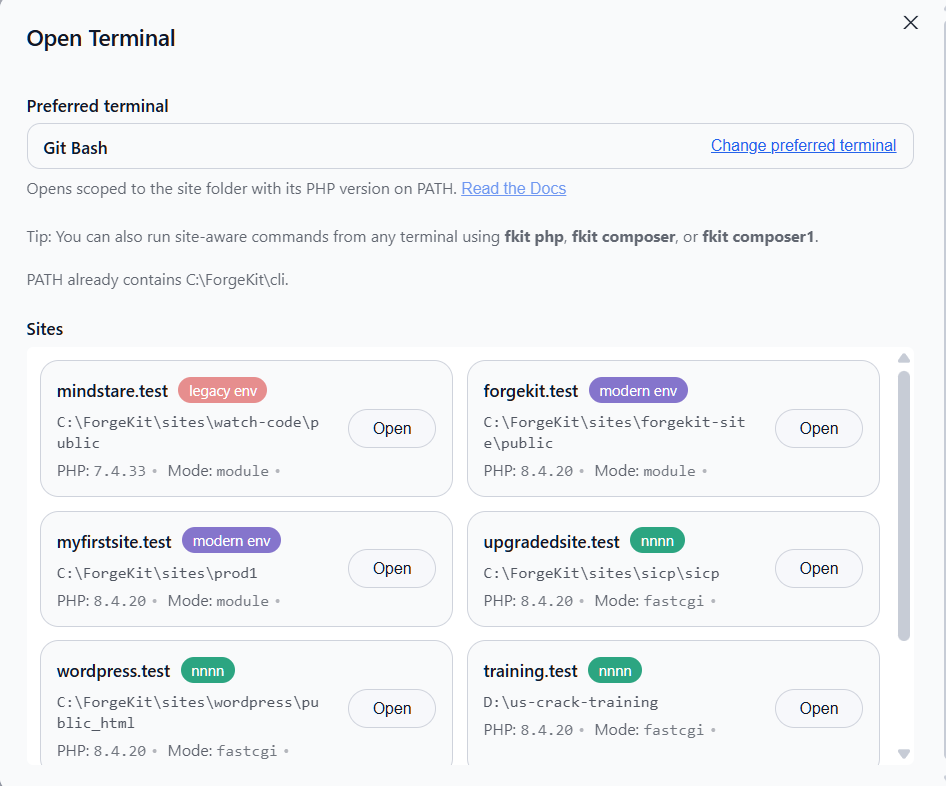The width and height of the screenshot is (946, 786).
Task: Open terminal for forgekit.test
Action: [x=819, y=428]
